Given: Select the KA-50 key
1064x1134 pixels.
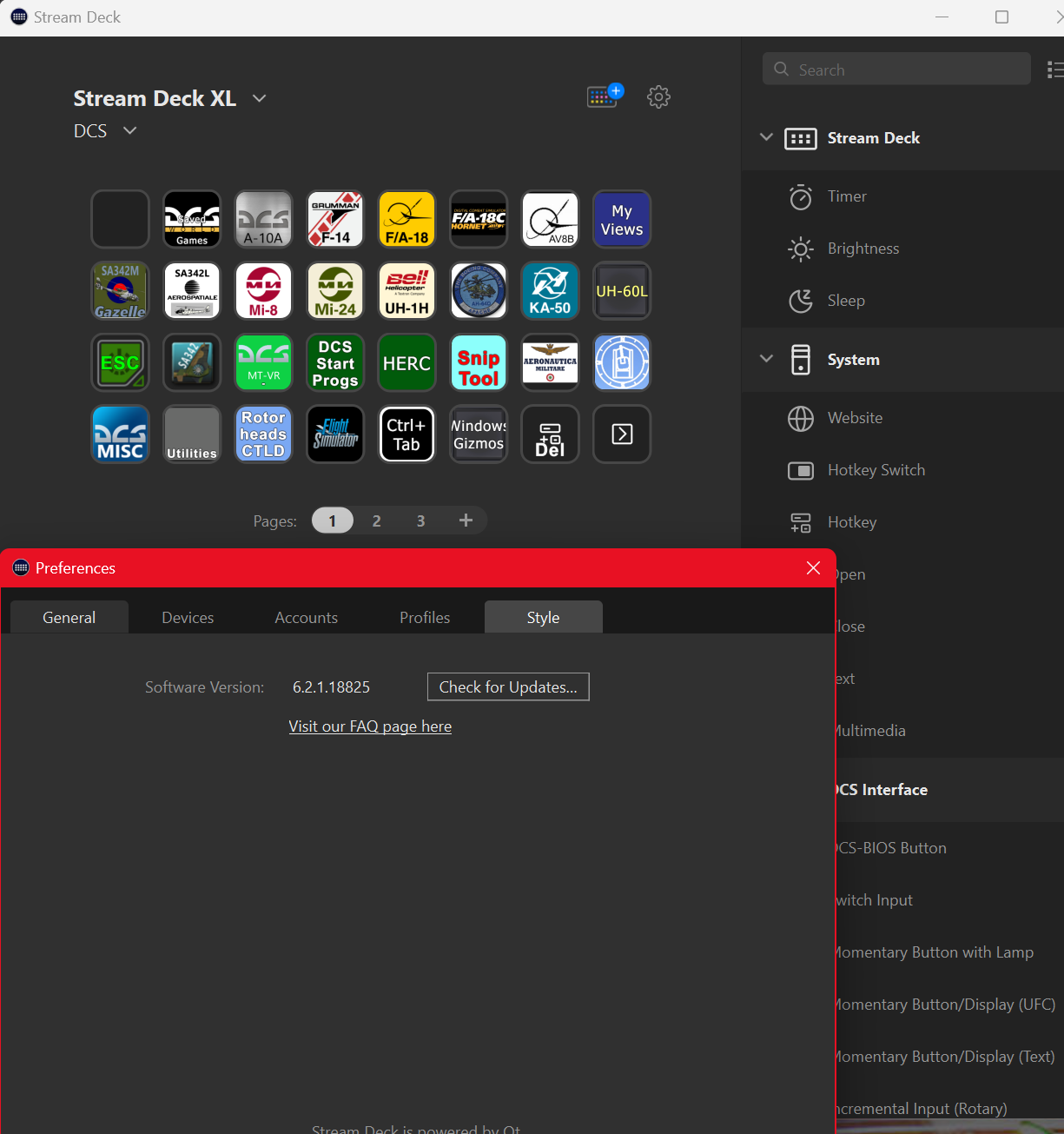Looking at the screenshot, I should pyautogui.click(x=550, y=291).
